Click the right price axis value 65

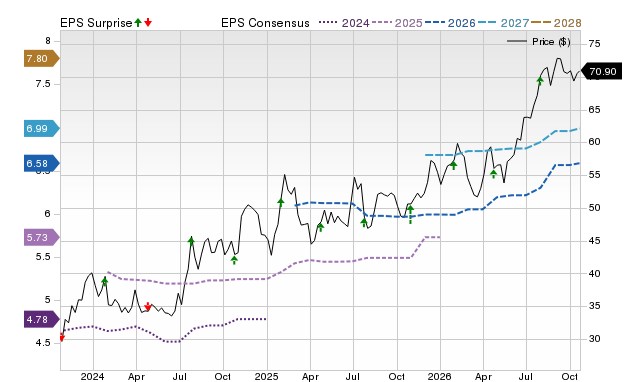(594, 110)
